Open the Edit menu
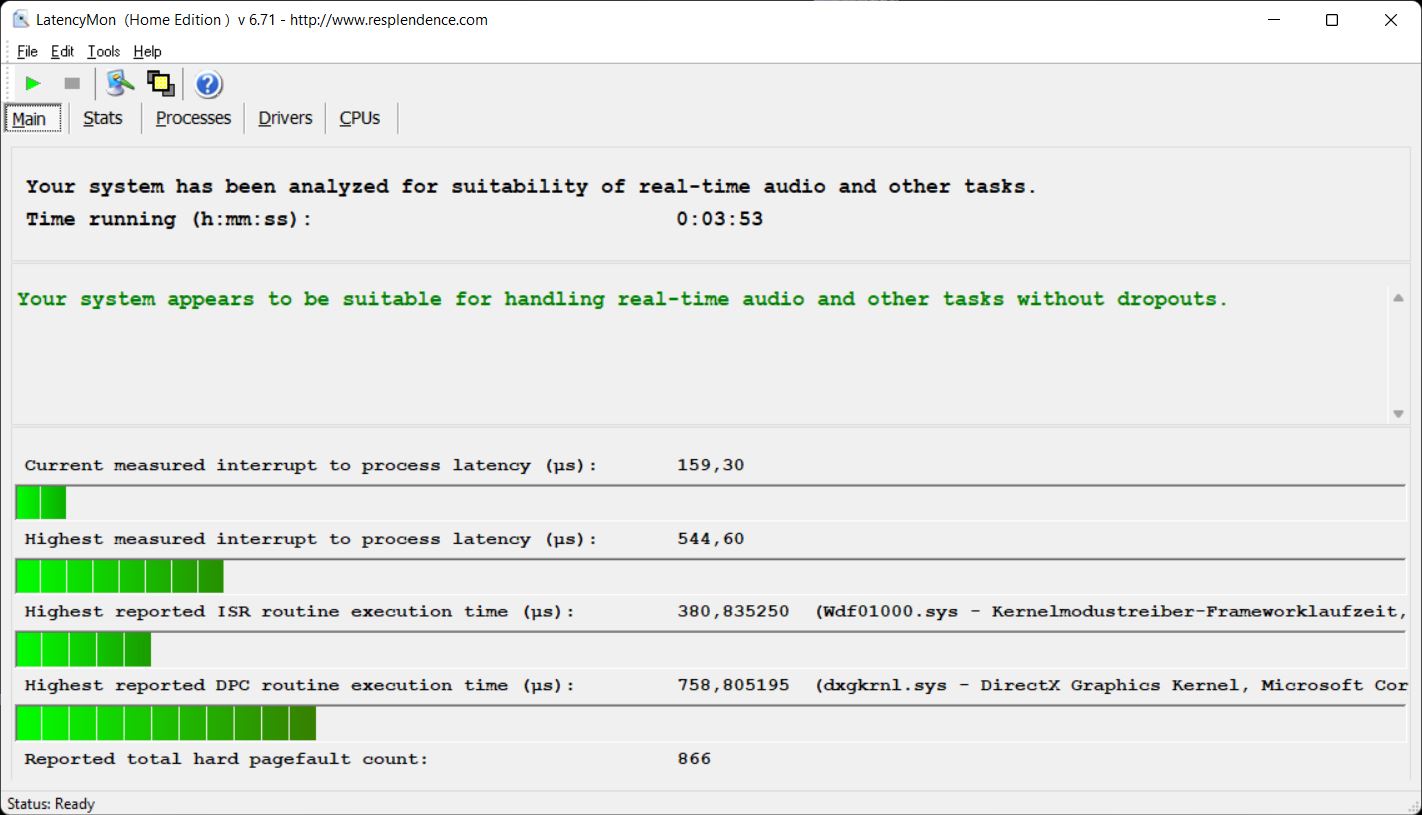 tap(62, 52)
